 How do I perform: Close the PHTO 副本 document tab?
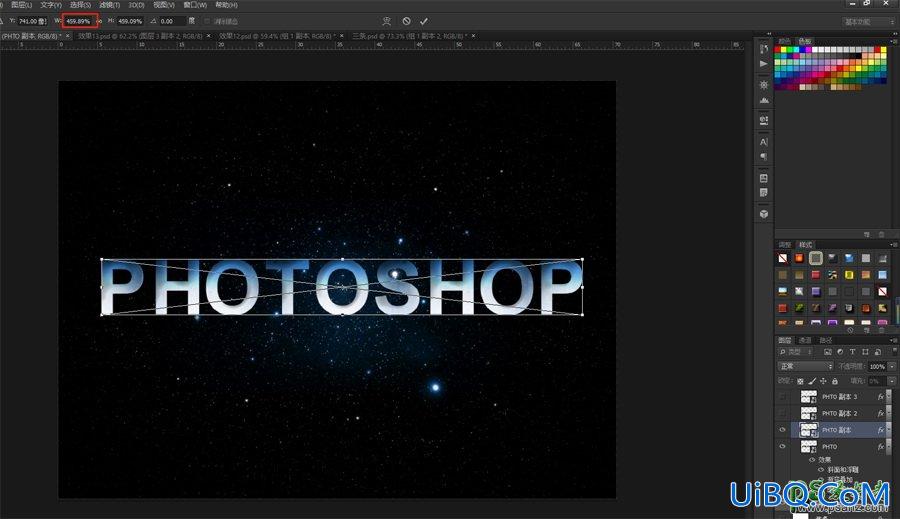pos(68,36)
